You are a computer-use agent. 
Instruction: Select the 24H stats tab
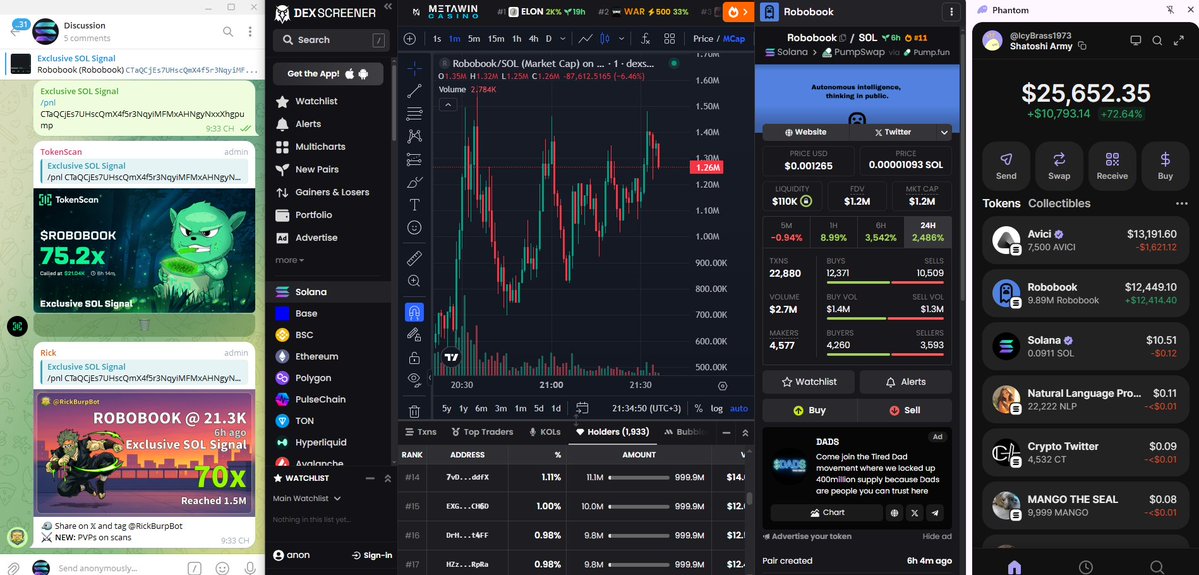point(928,232)
